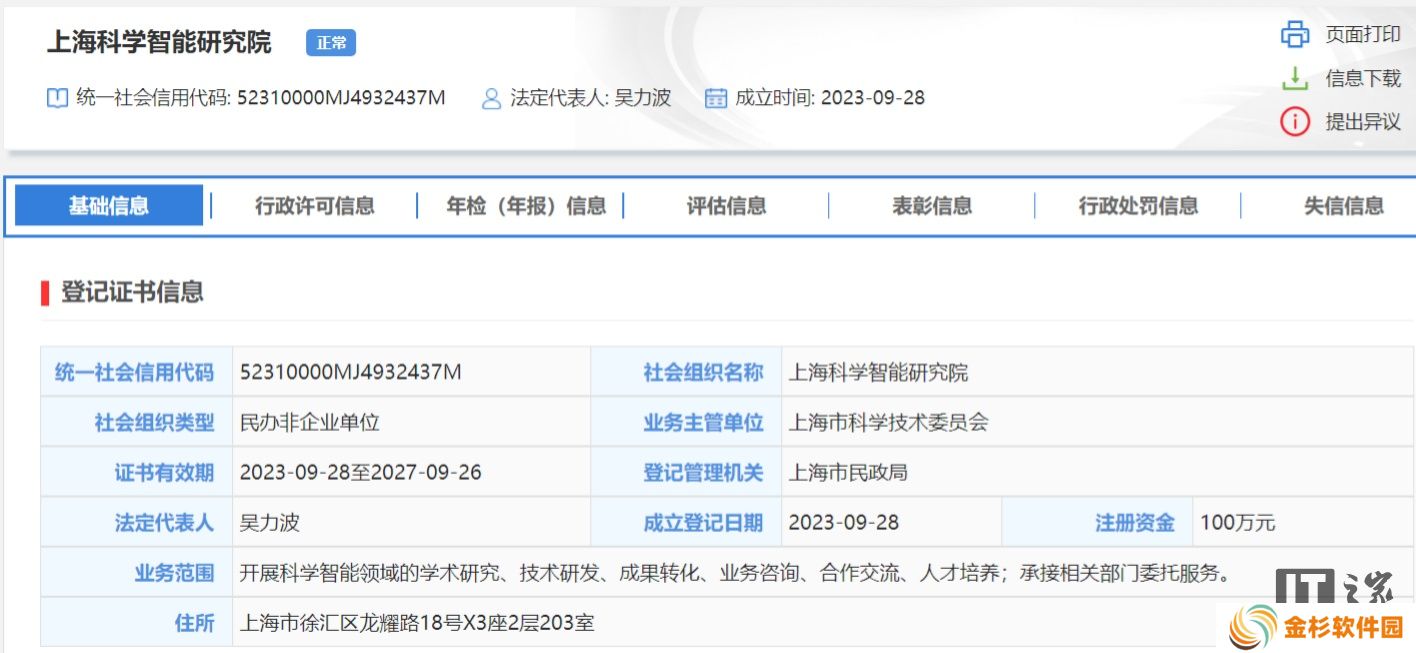
Task: Click the business scope text starting 开展科学智能领域
Action: click(735, 573)
